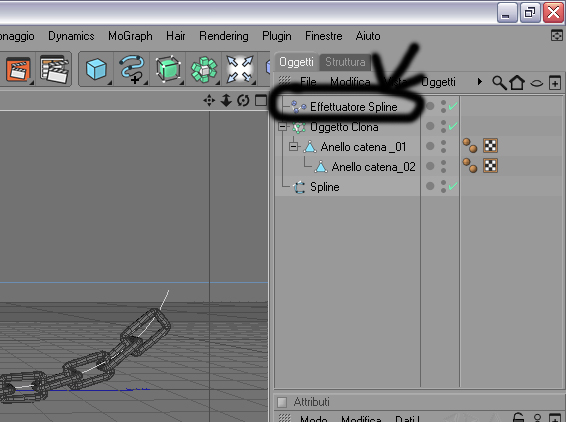Toggle visibility dots for Anello catena_02
The height and width of the screenshot is (422, 566).
443,166
